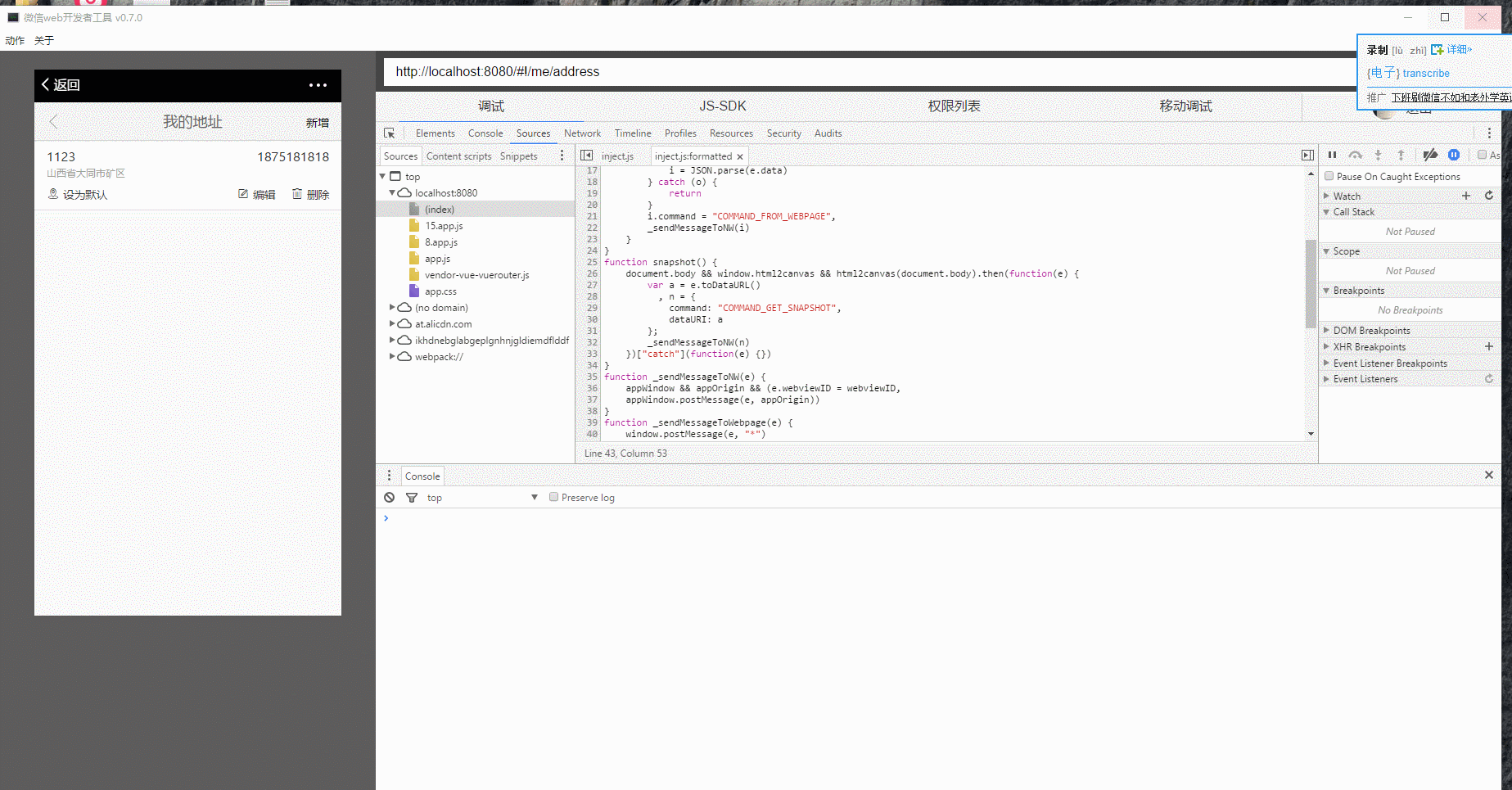Click the phone simulator three-dot menu

[318, 85]
